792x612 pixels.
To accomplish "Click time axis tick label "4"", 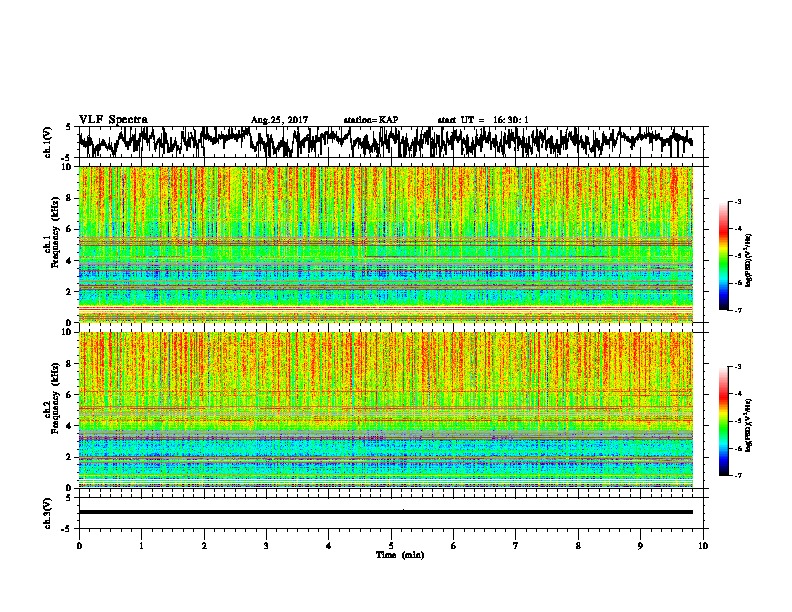I will pyautogui.click(x=329, y=546).
